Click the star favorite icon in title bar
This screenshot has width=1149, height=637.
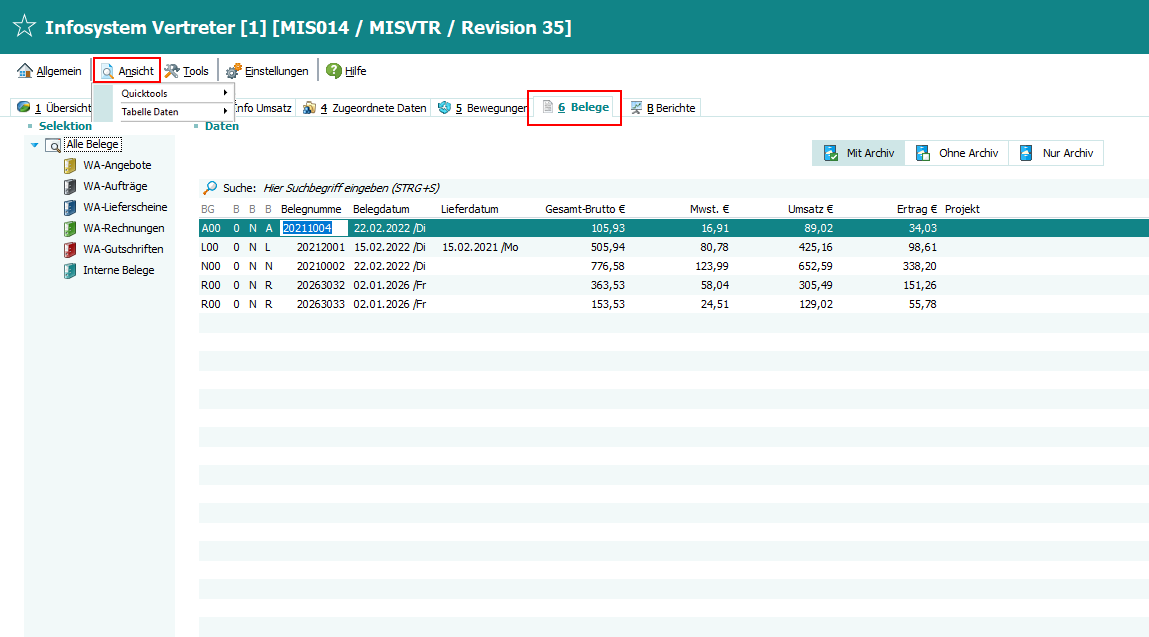point(24,27)
